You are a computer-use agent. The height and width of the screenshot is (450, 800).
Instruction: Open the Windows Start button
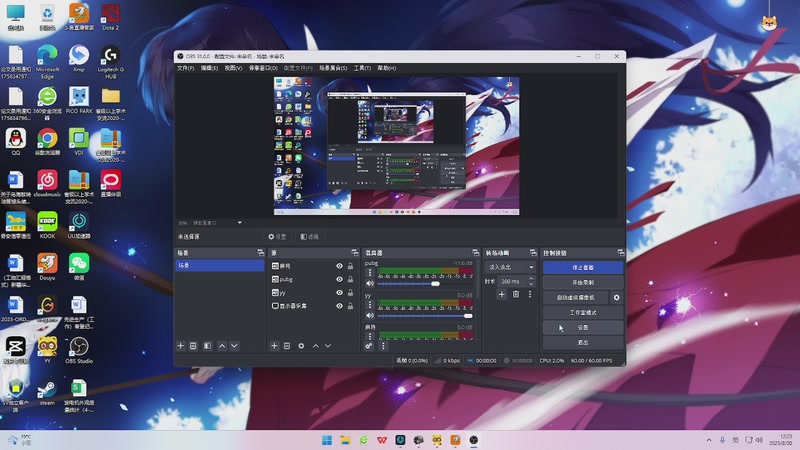click(327, 440)
